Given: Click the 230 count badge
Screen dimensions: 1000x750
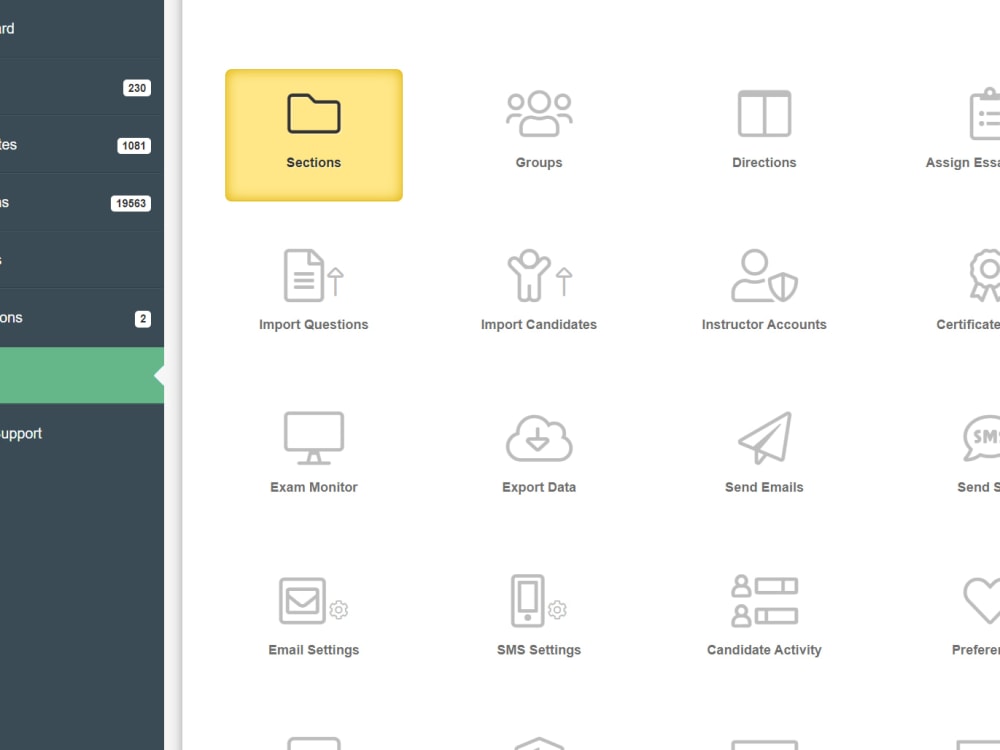Looking at the screenshot, I should pos(136,88).
